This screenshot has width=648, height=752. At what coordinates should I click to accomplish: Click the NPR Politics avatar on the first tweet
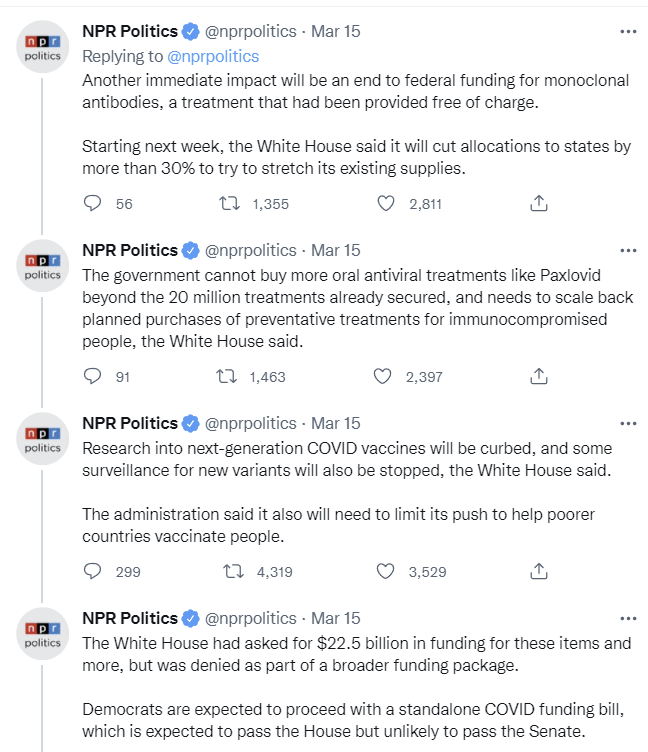click(42, 46)
